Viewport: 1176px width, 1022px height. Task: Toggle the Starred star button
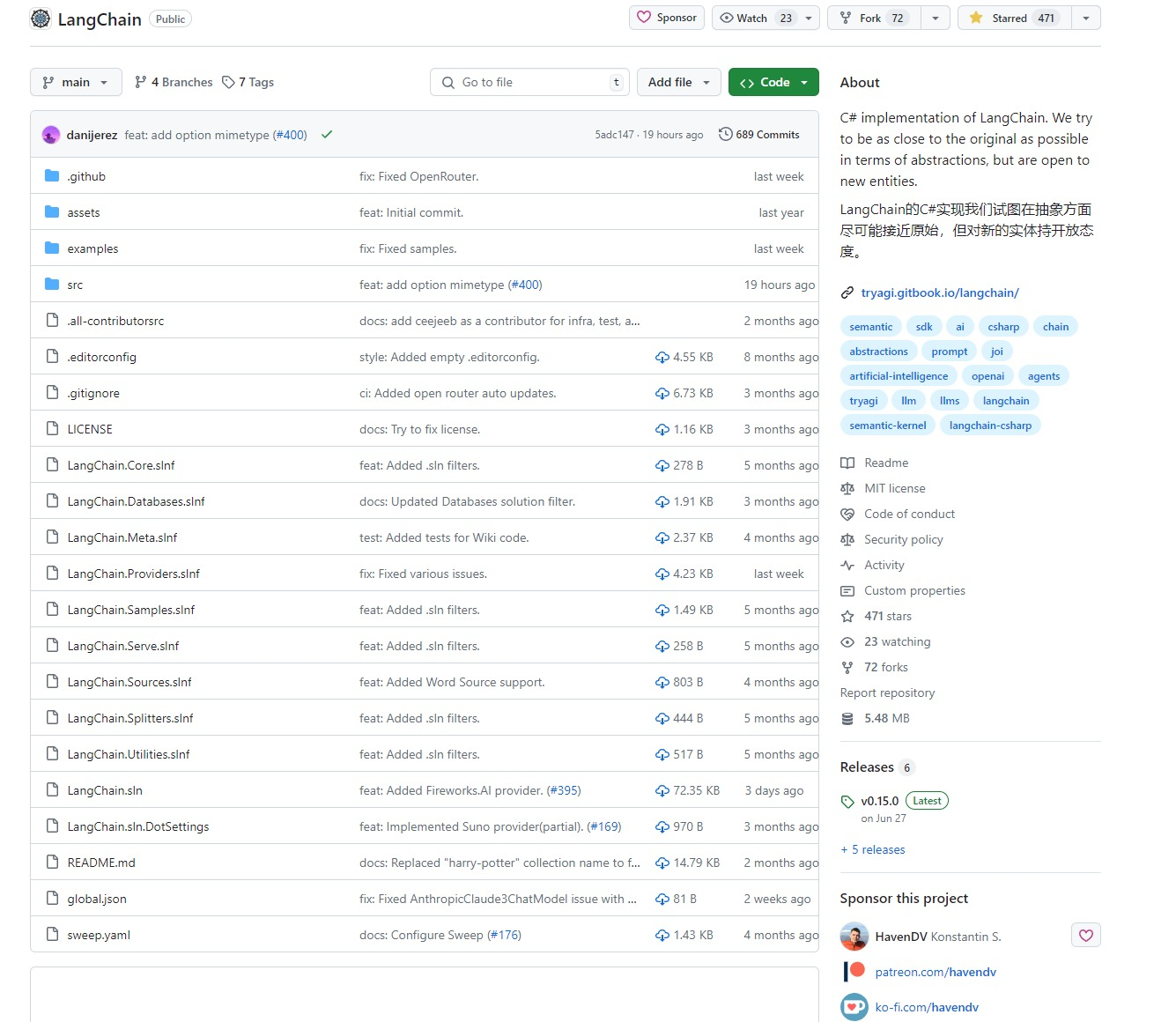pos(1014,18)
